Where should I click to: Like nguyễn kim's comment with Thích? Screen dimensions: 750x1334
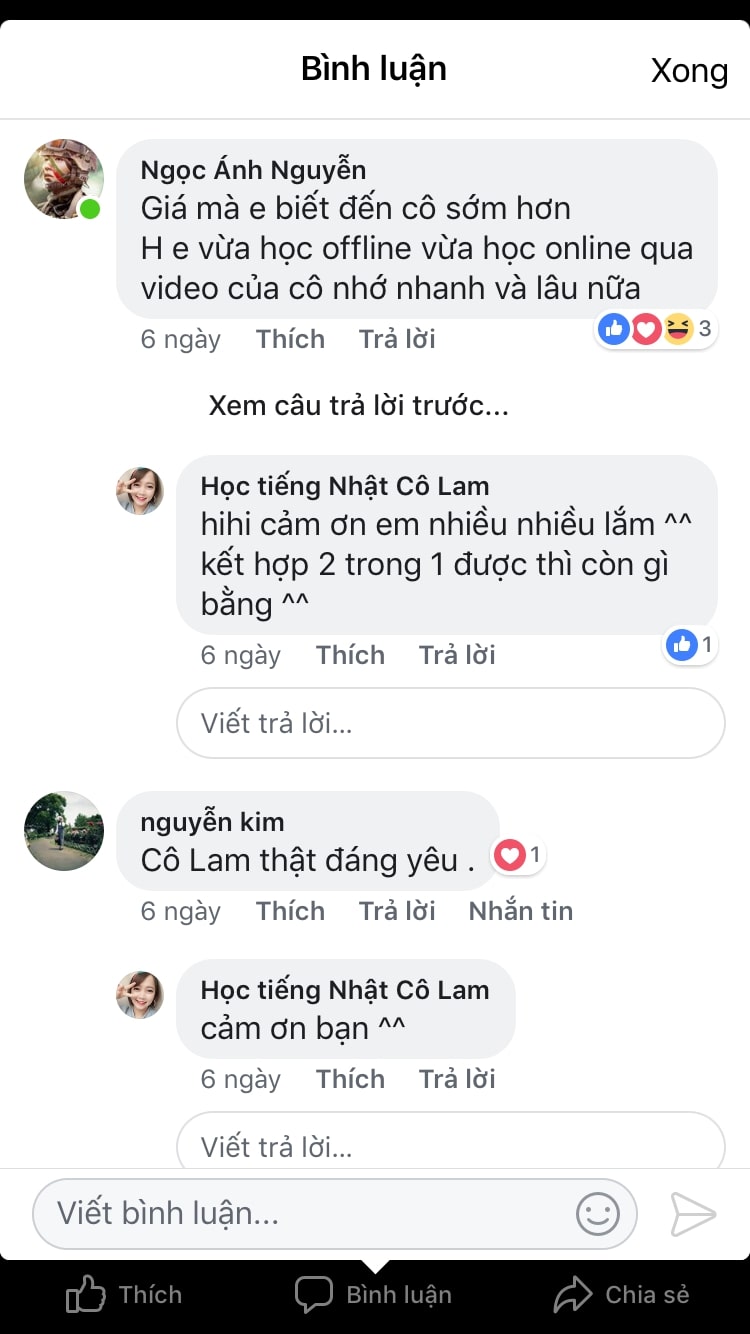(290, 911)
